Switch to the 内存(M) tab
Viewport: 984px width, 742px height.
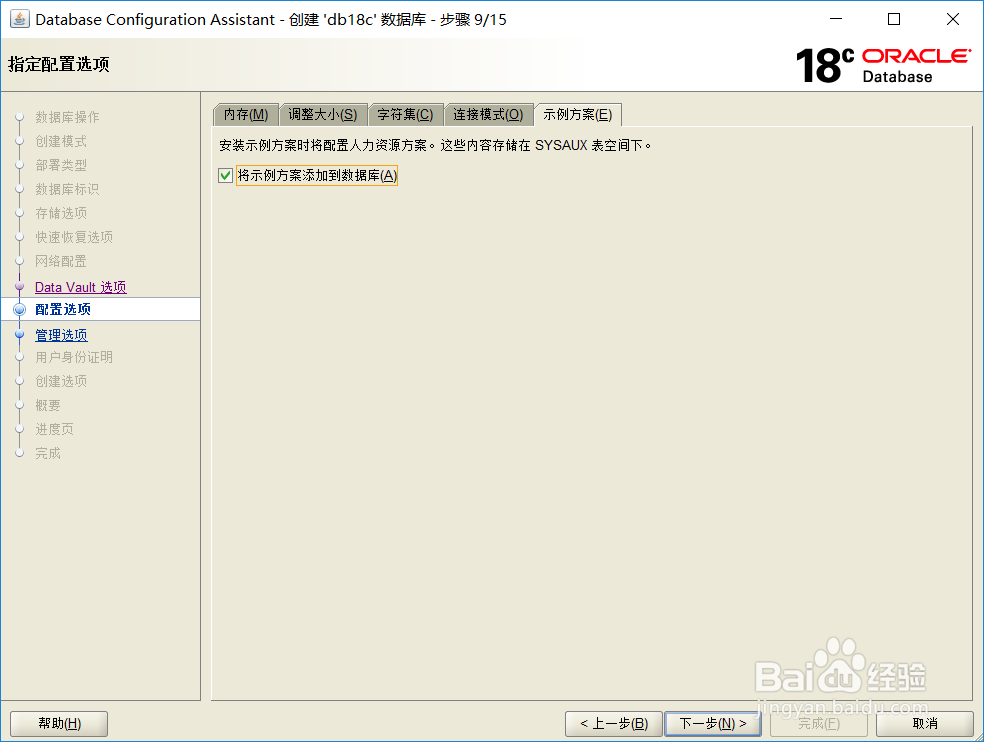245,114
